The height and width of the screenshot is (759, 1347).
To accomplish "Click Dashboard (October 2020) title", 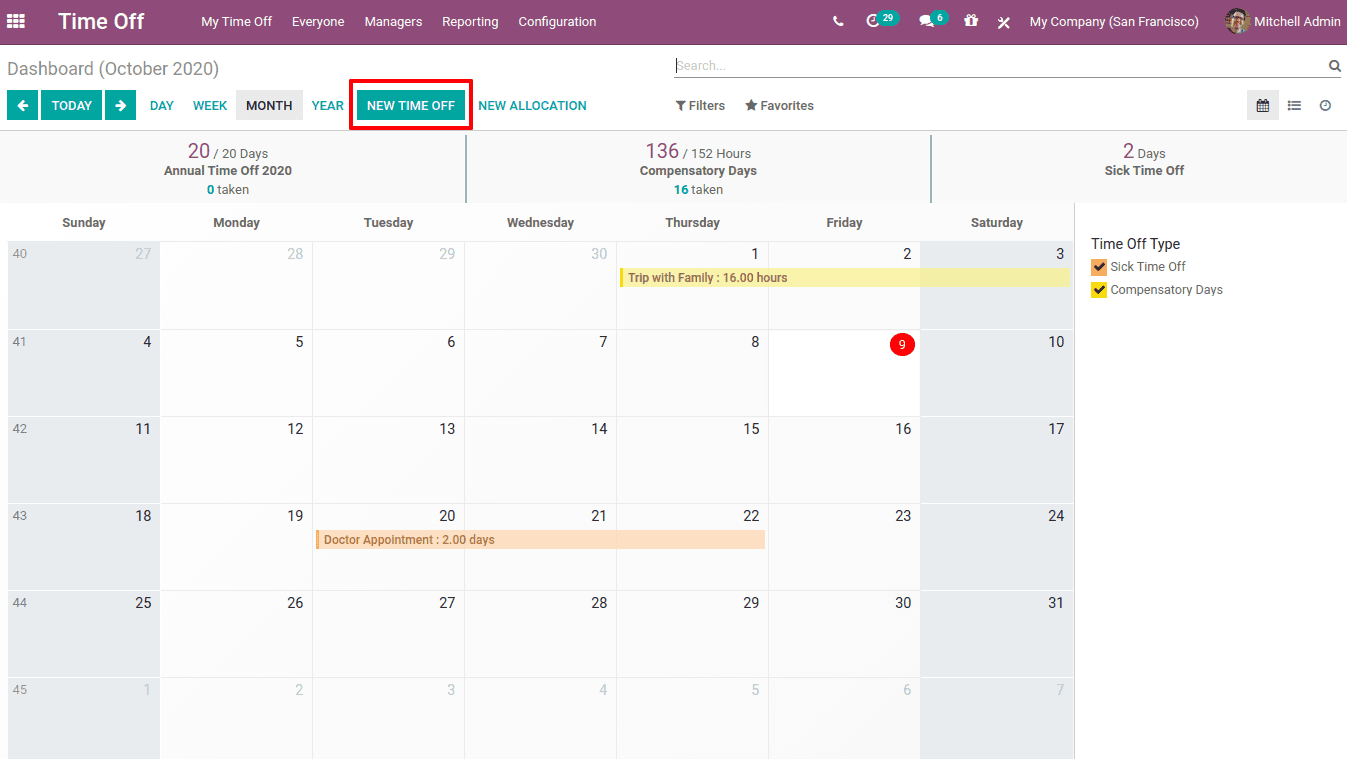I will [x=113, y=69].
